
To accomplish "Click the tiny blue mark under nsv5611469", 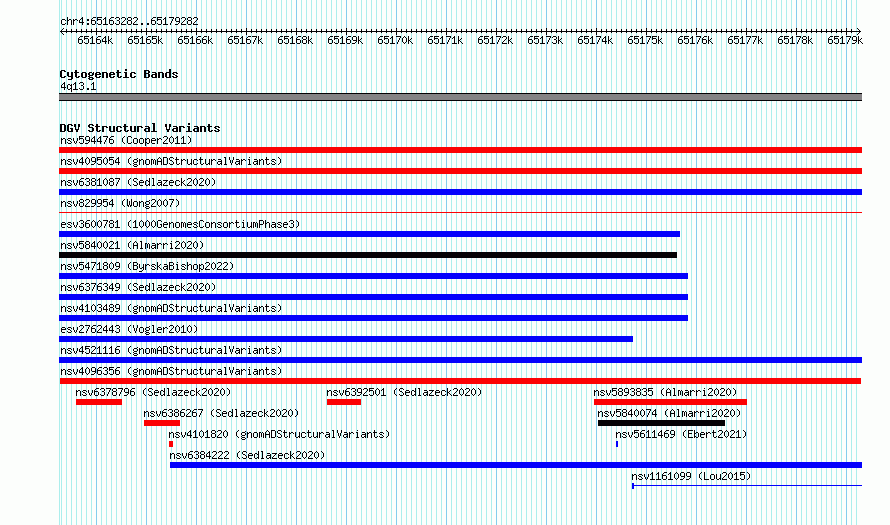I will click(x=617, y=444).
